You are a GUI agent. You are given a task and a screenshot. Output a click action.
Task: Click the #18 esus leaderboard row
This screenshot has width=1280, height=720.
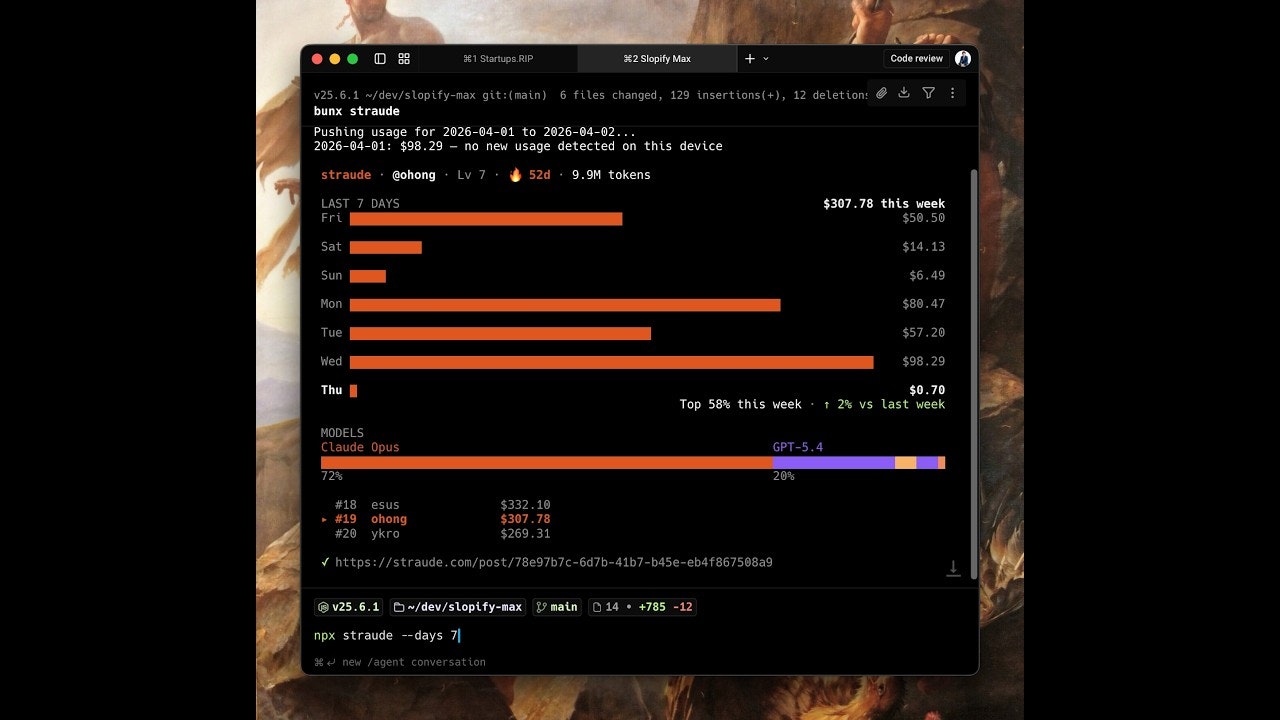[443, 505]
